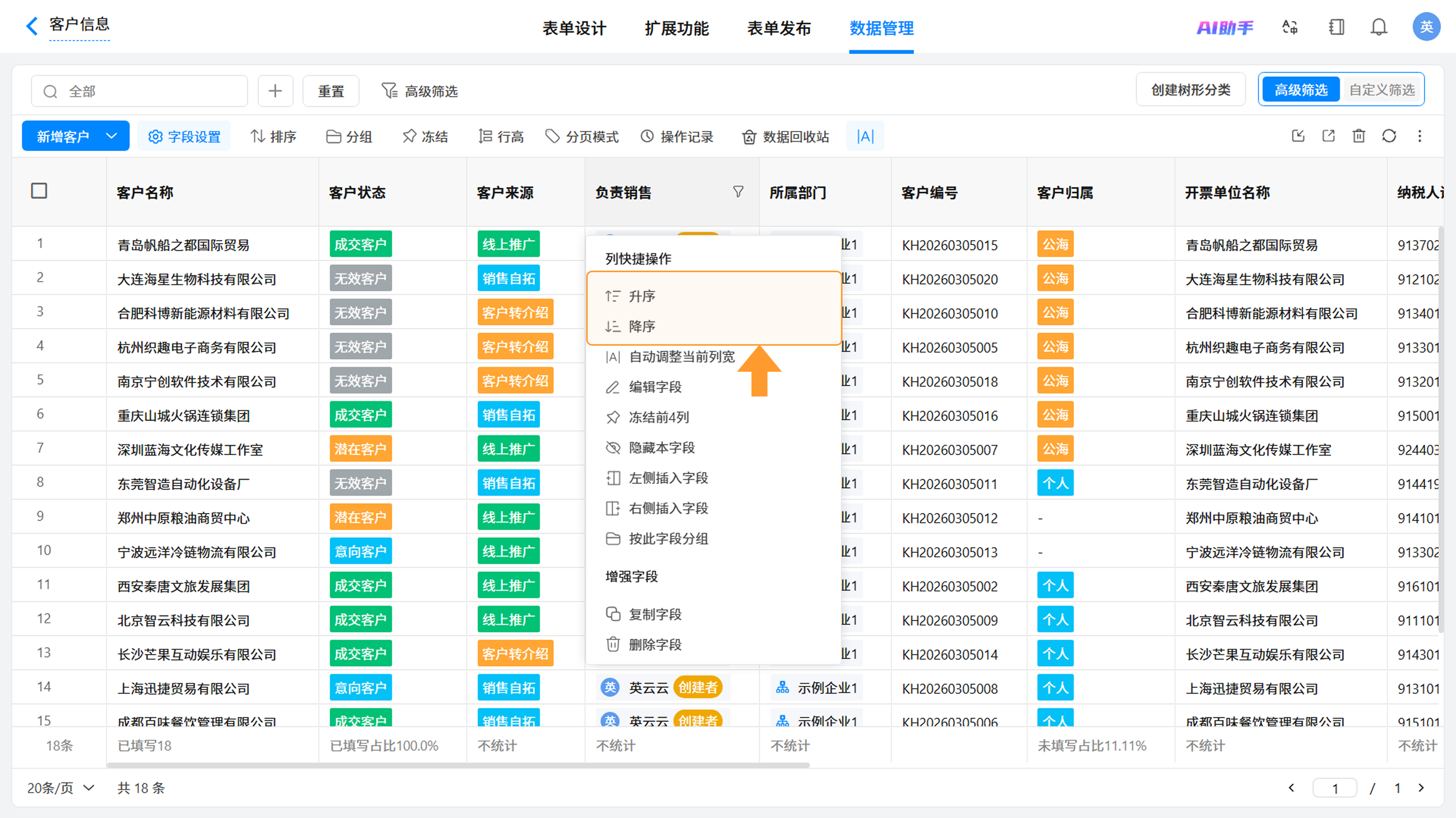Open the 20条/页 page size dropdown
This screenshot has height=818, width=1456.
click(61, 788)
